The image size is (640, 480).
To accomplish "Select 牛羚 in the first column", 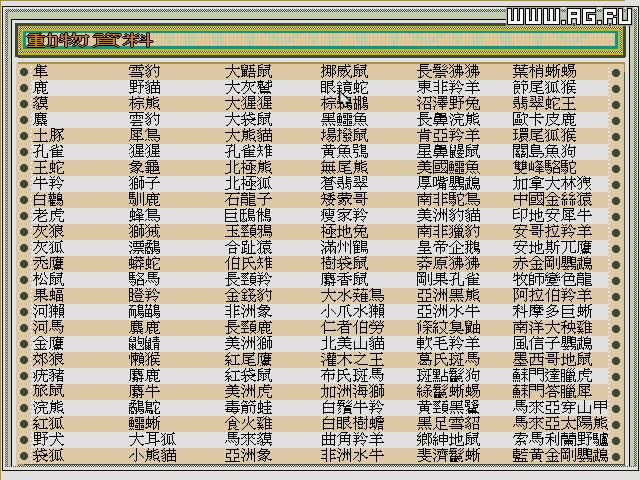I will click(x=49, y=183).
